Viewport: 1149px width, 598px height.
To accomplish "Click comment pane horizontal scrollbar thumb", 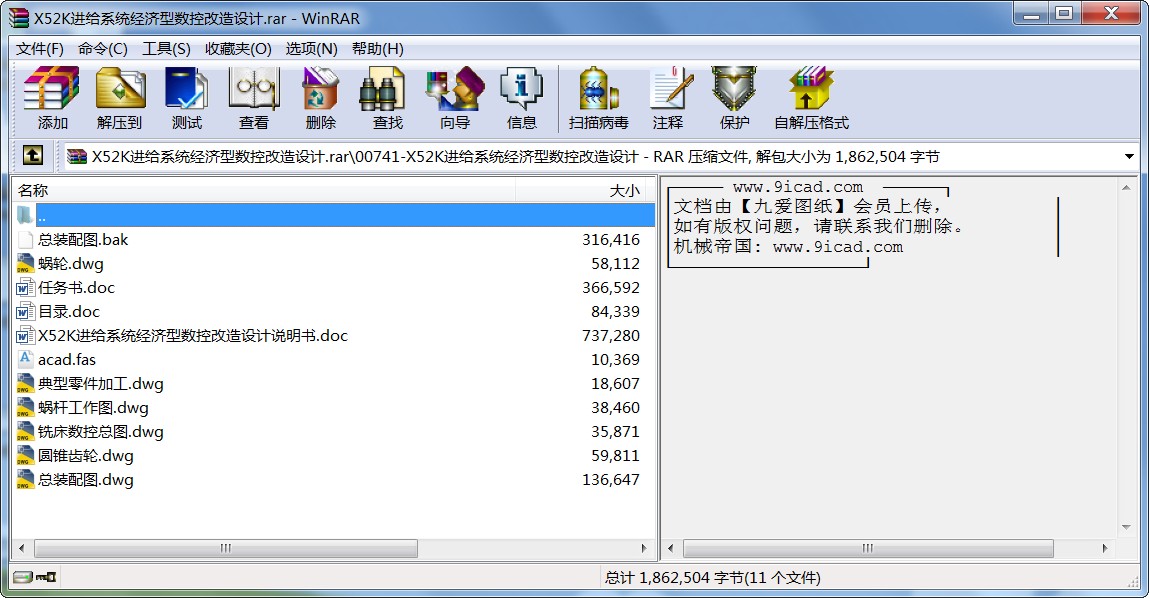I will click(868, 548).
